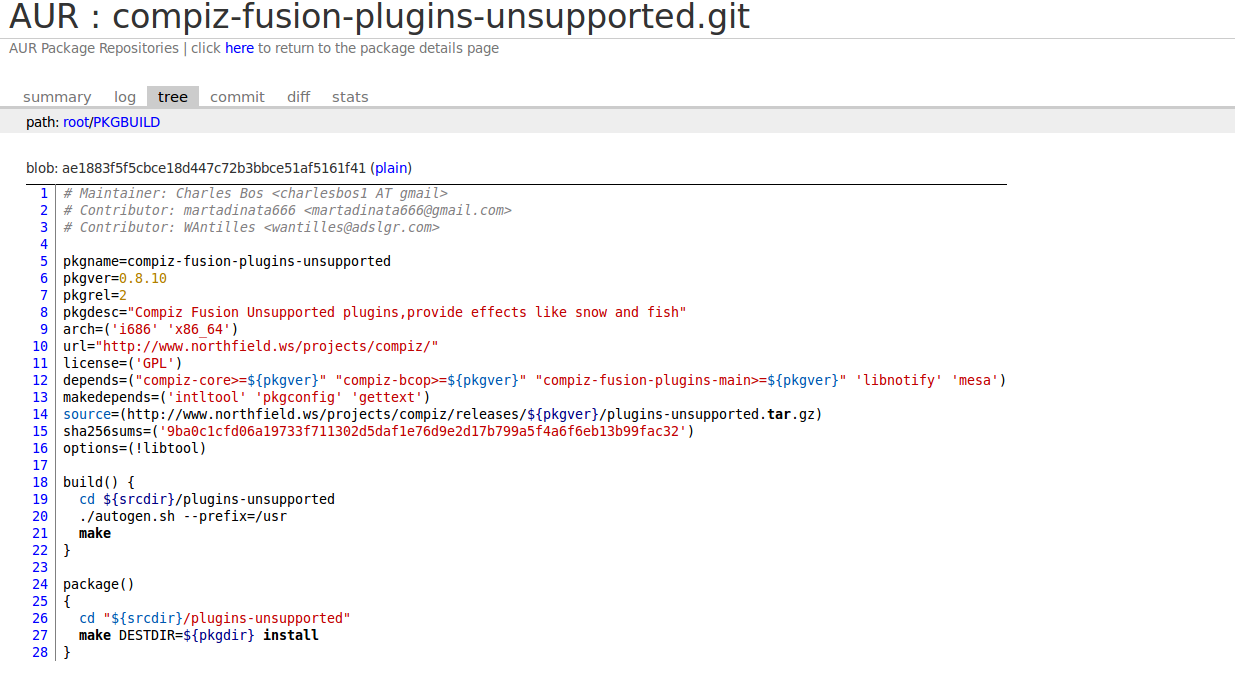Screen dimensions: 1235x685
Task: Jump to line number 1
Action: coord(44,193)
